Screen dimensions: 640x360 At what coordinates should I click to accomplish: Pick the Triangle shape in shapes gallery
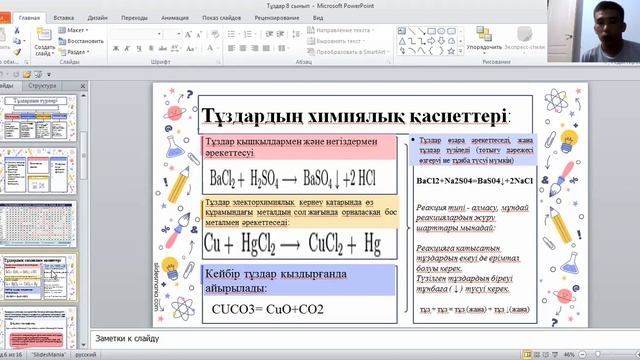(402, 41)
